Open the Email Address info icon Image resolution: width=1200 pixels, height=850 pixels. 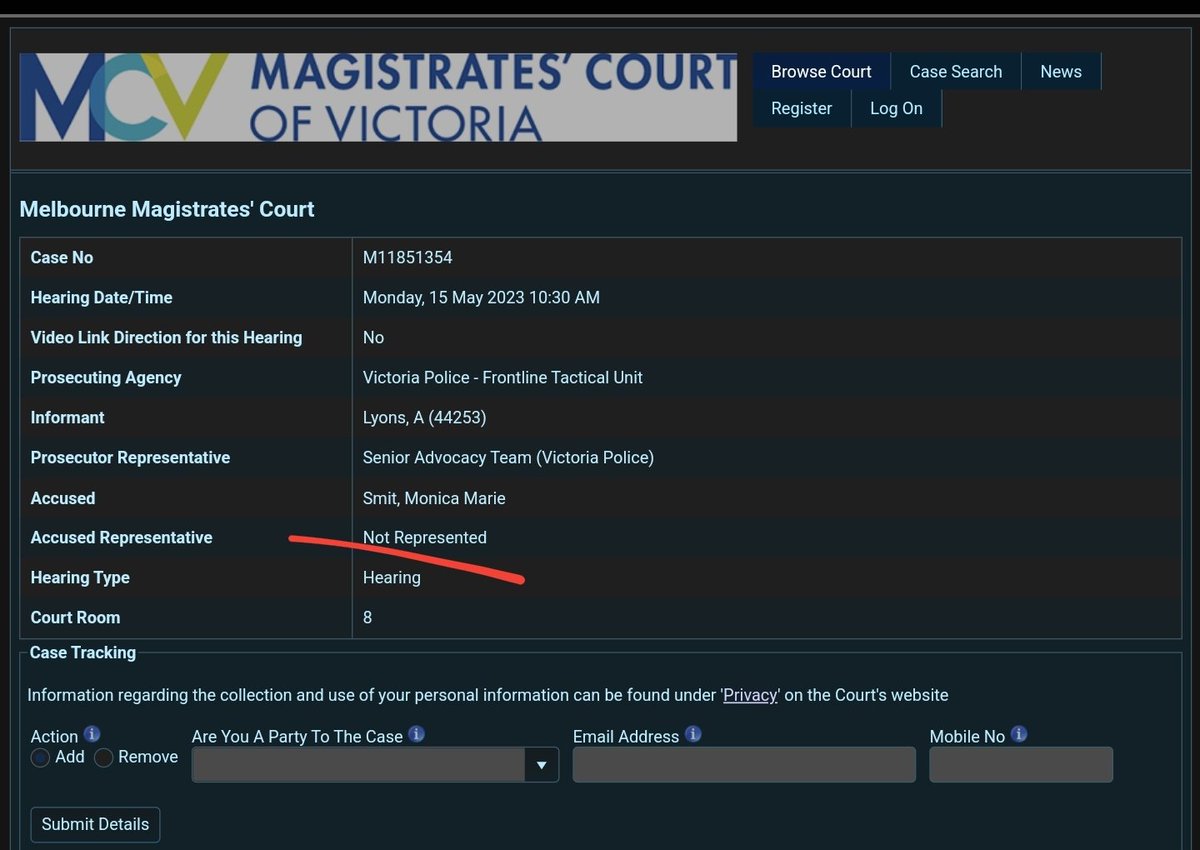693,734
